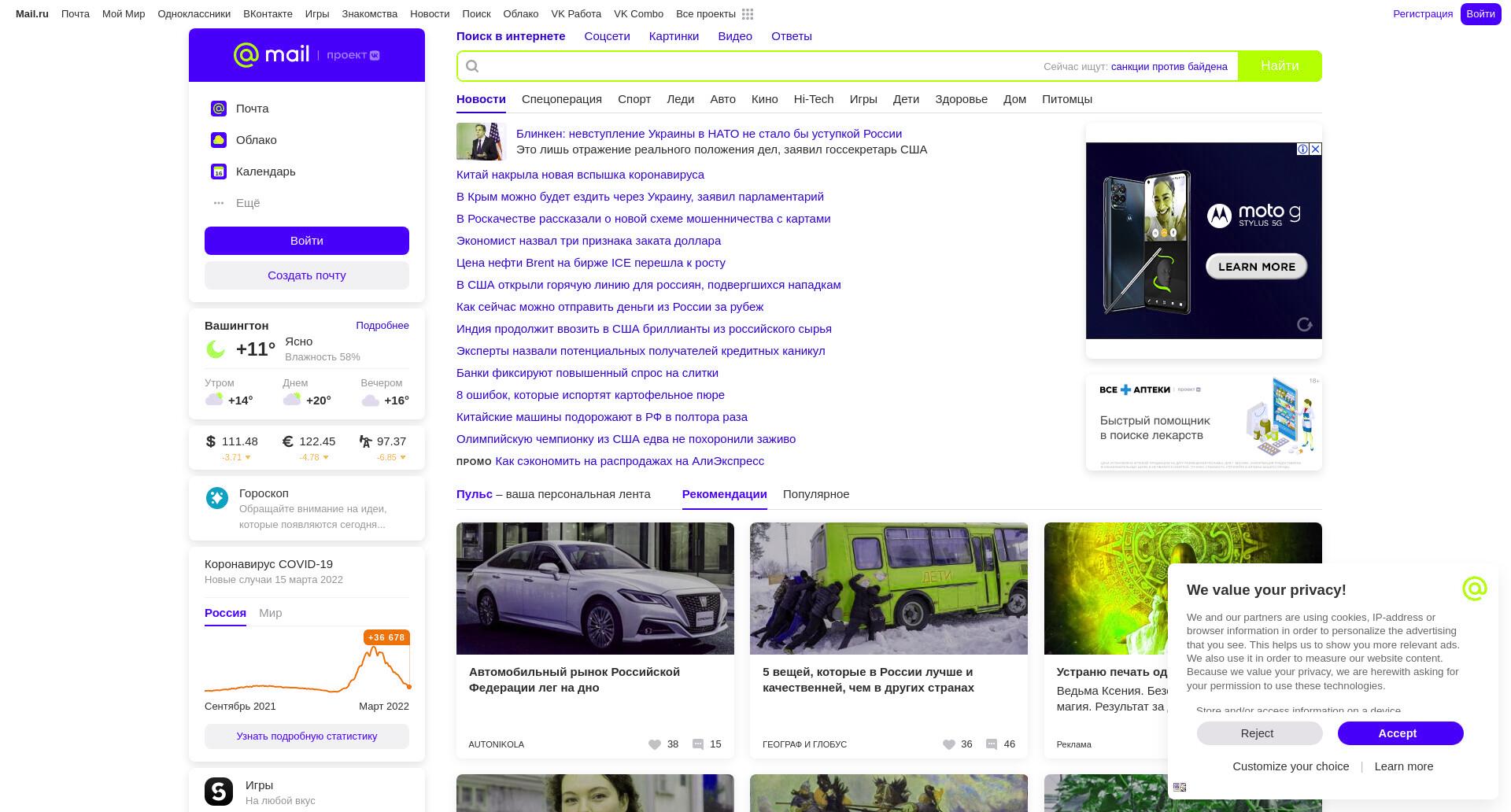Click Войти in top right corner
This screenshot has width=1511, height=812.
pos(1481,14)
